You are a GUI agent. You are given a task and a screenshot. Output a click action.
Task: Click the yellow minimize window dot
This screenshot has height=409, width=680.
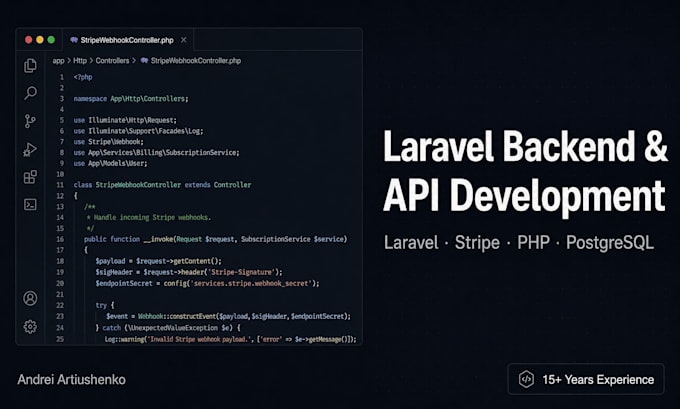click(40, 40)
